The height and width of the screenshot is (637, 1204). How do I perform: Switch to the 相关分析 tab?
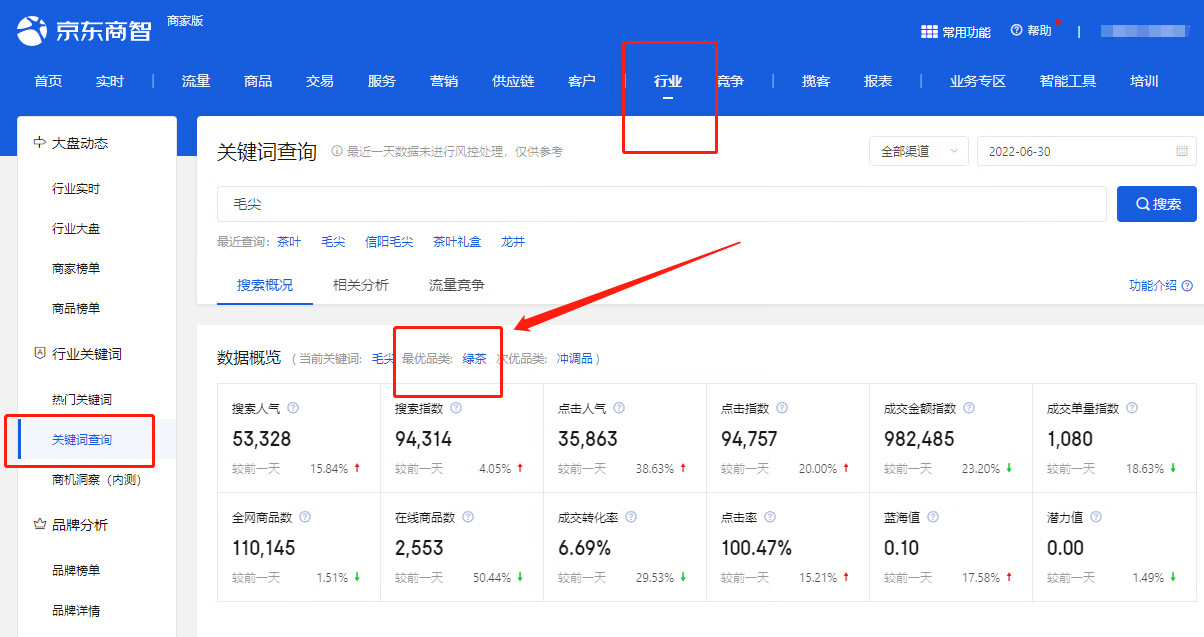pyautogui.click(x=361, y=285)
